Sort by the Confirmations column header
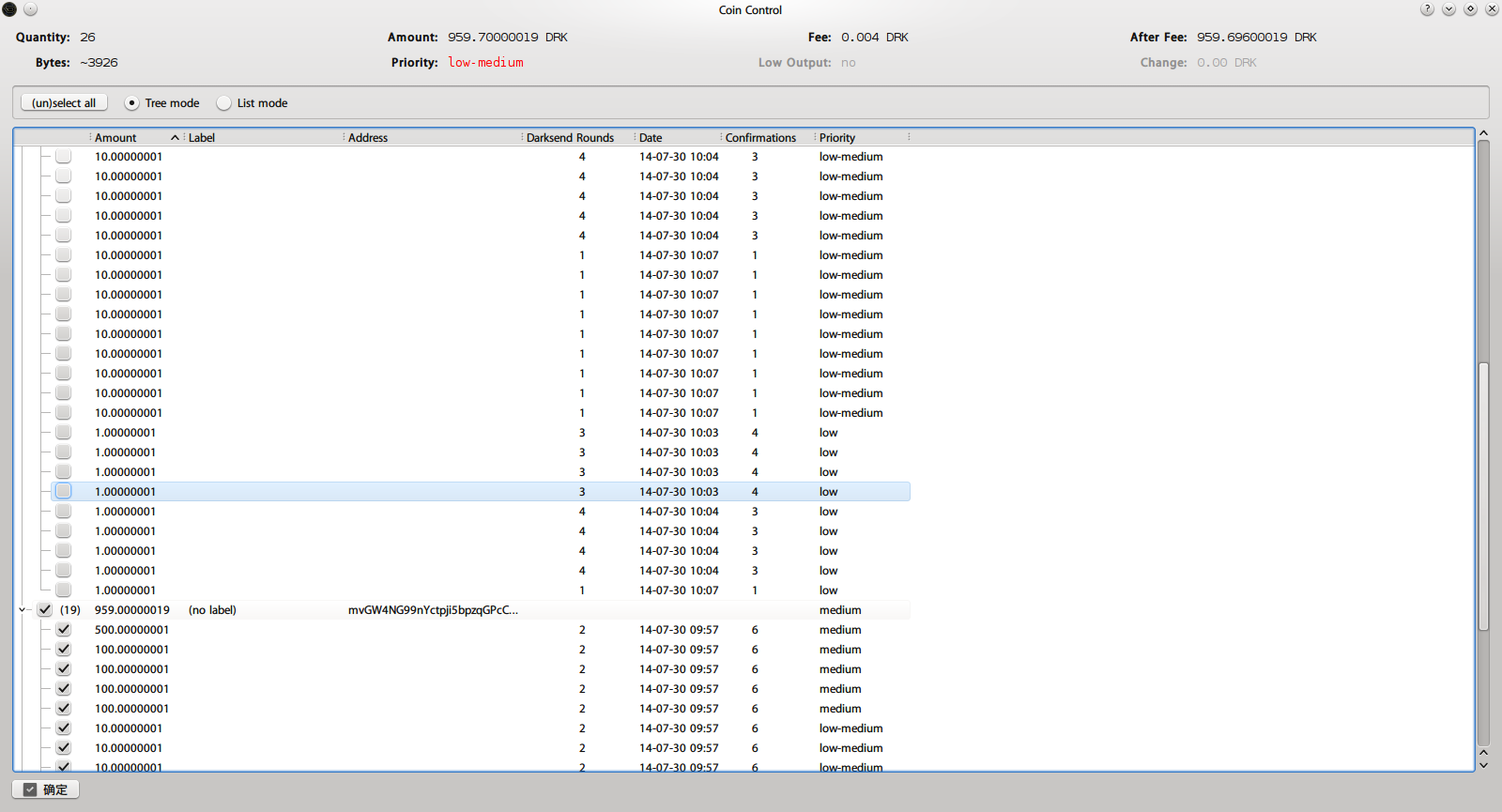Screen dimensions: 1502x812 767,137
